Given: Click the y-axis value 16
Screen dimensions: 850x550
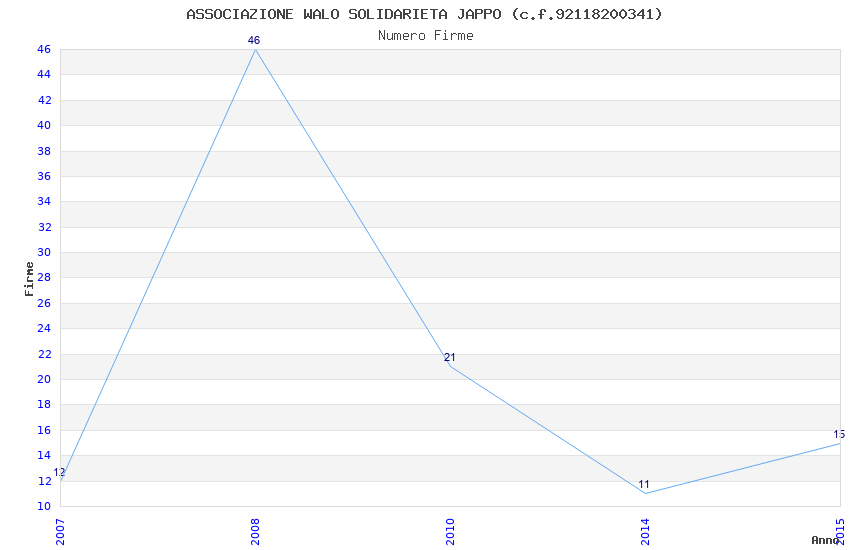Looking at the screenshot, I should tap(44, 430).
